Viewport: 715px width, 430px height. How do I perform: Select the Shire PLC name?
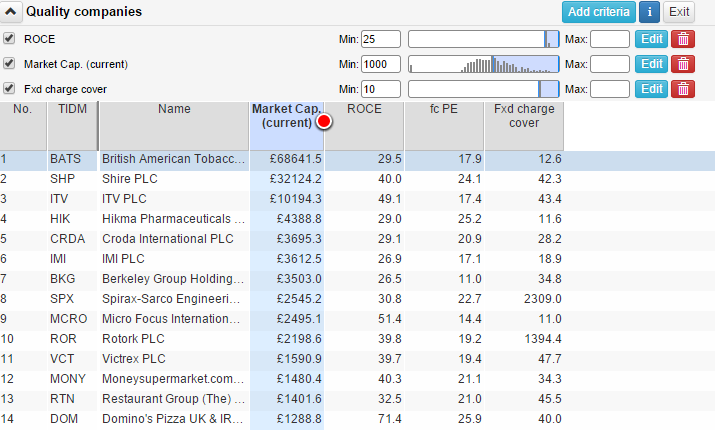[x=130, y=179]
